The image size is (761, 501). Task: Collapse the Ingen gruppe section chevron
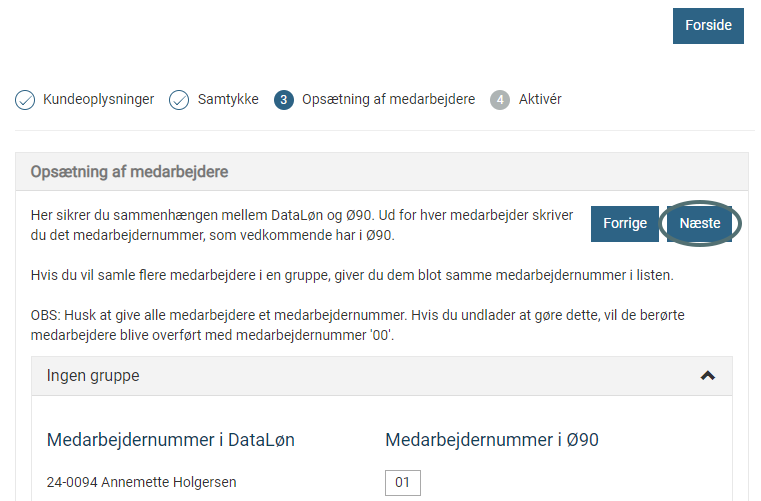tap(708, 376)
